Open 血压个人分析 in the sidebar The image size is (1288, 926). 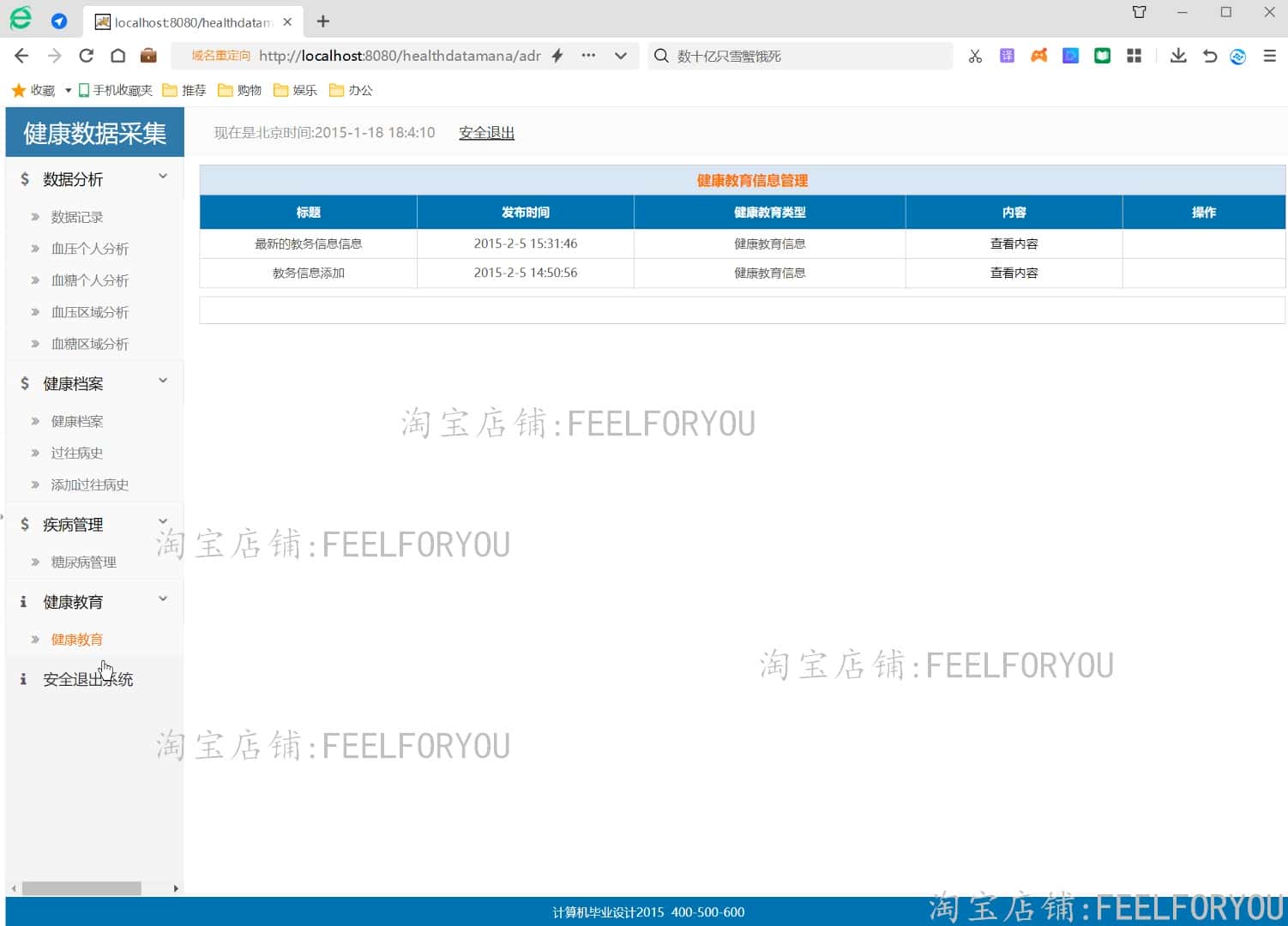(90, 249)
